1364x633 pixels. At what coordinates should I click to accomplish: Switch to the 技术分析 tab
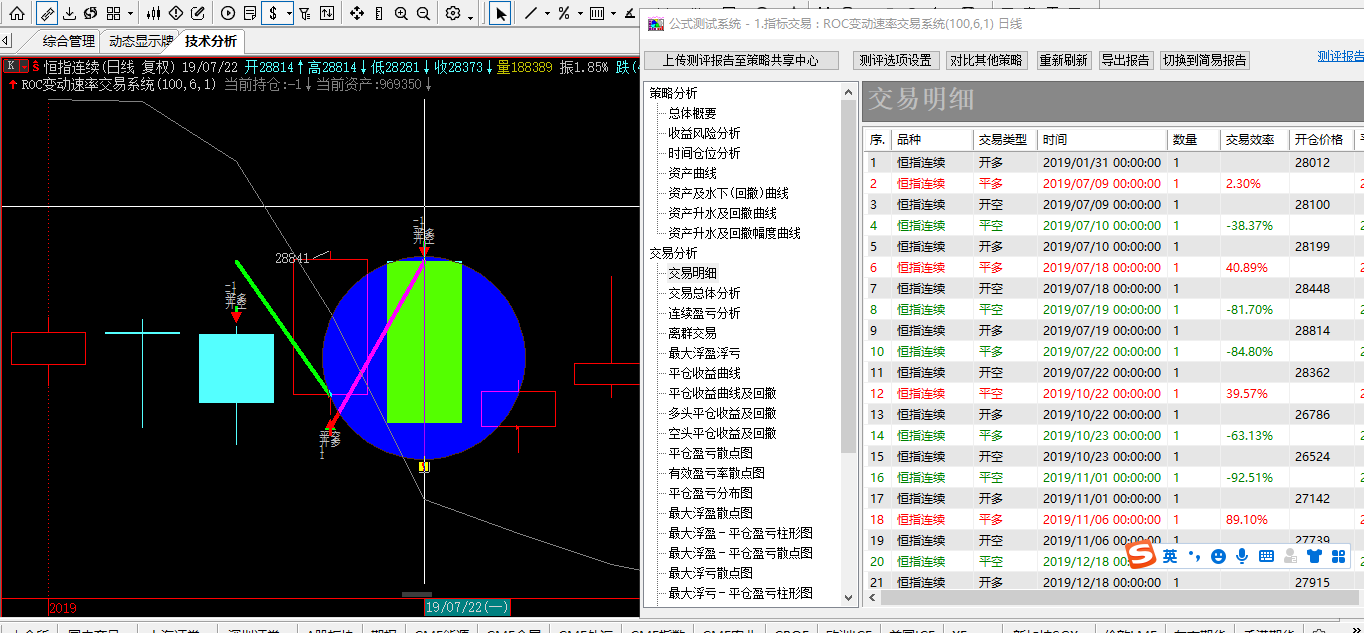(211, 41)
